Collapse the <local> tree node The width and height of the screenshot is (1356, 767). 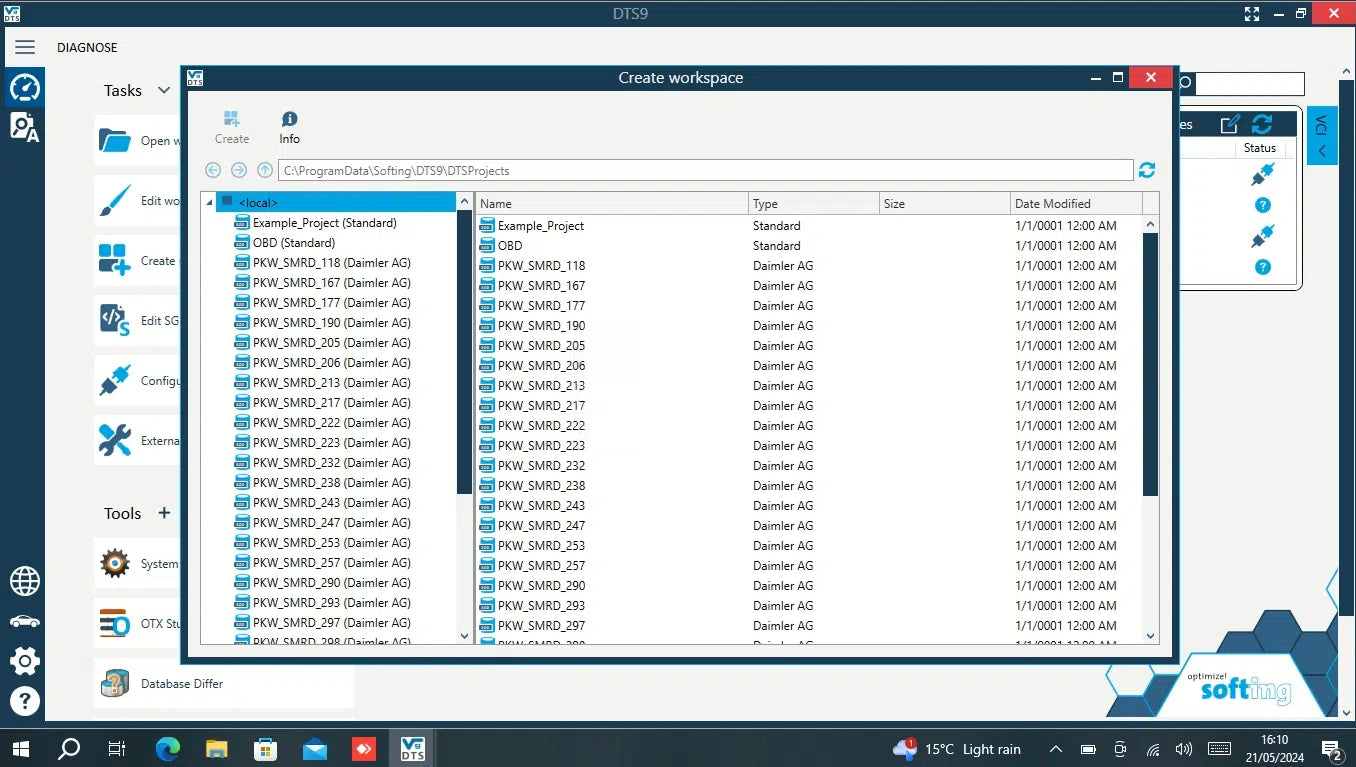pyautogui.click(x=209, y=203)
